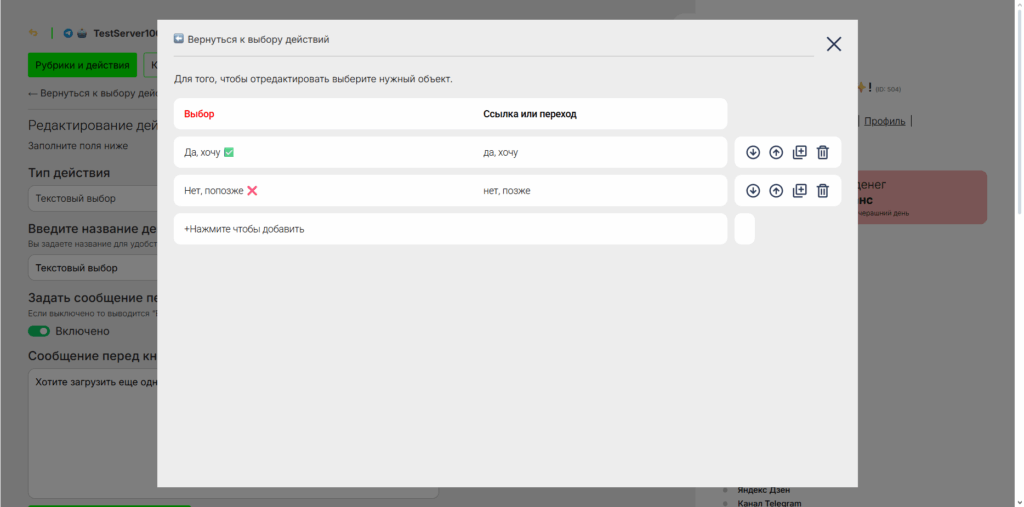Viewport: 1024px width, 507px height.
Task: Delete the "Да, хочу" option with trash icon
Action: pos(822,153)
